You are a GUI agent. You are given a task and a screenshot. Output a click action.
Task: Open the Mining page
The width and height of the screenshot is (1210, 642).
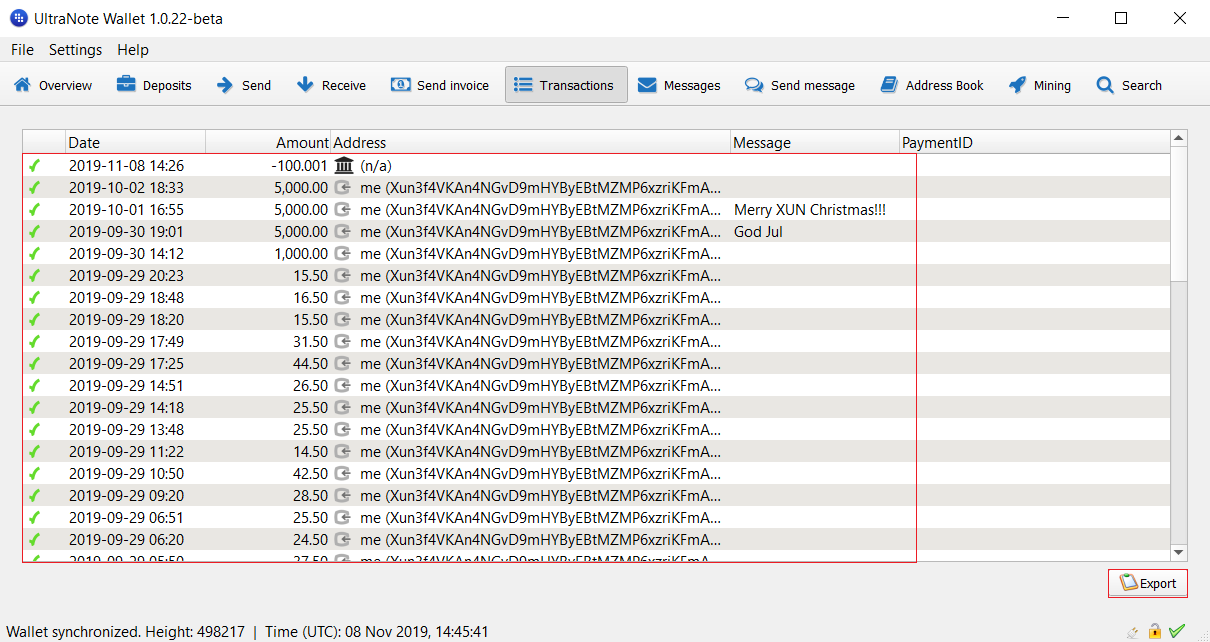click(x=1040, y=85)
